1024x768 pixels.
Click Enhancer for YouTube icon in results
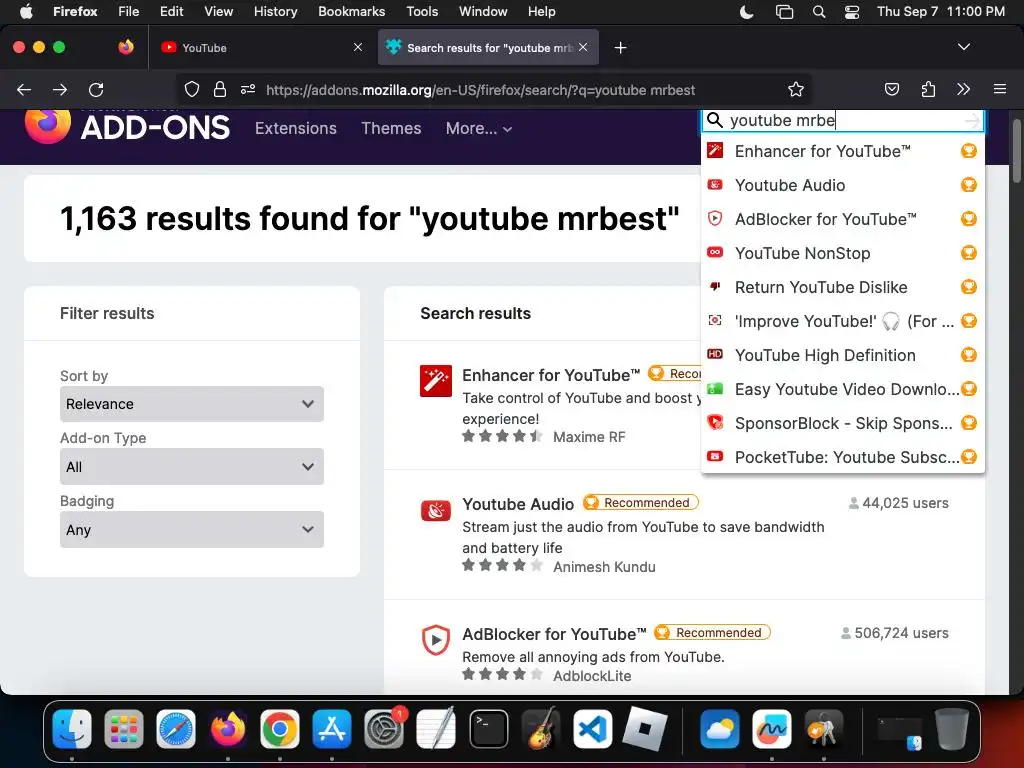436,381
